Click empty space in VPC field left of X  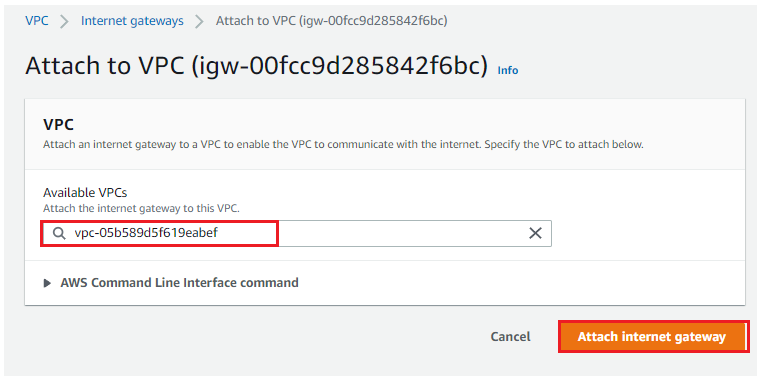coord(402,233)
